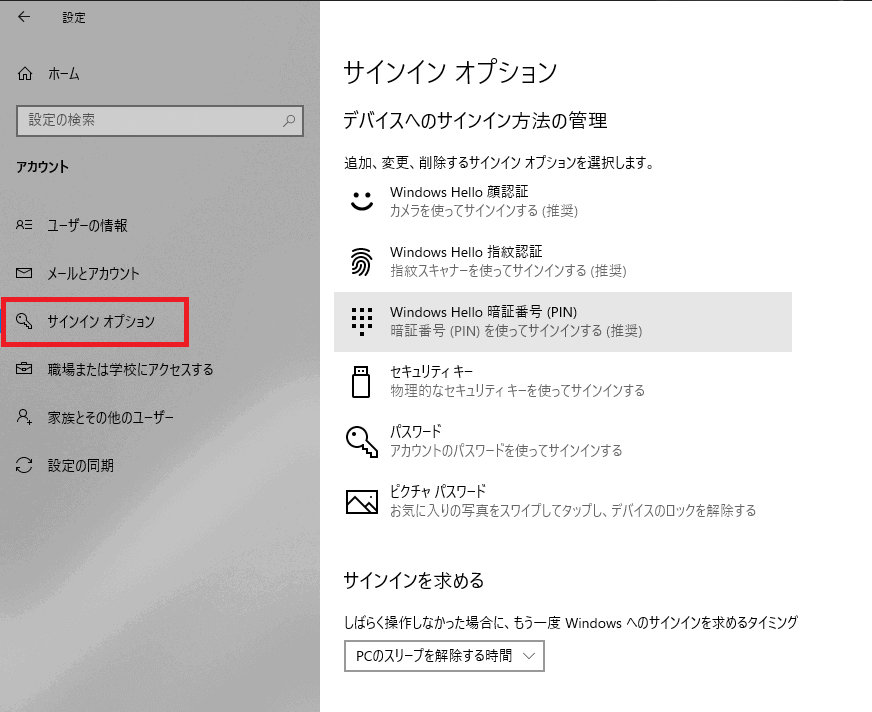Open 家族とその他のユーザー page
The height and width of the screenshot is (712, 872).
[110, 417]
